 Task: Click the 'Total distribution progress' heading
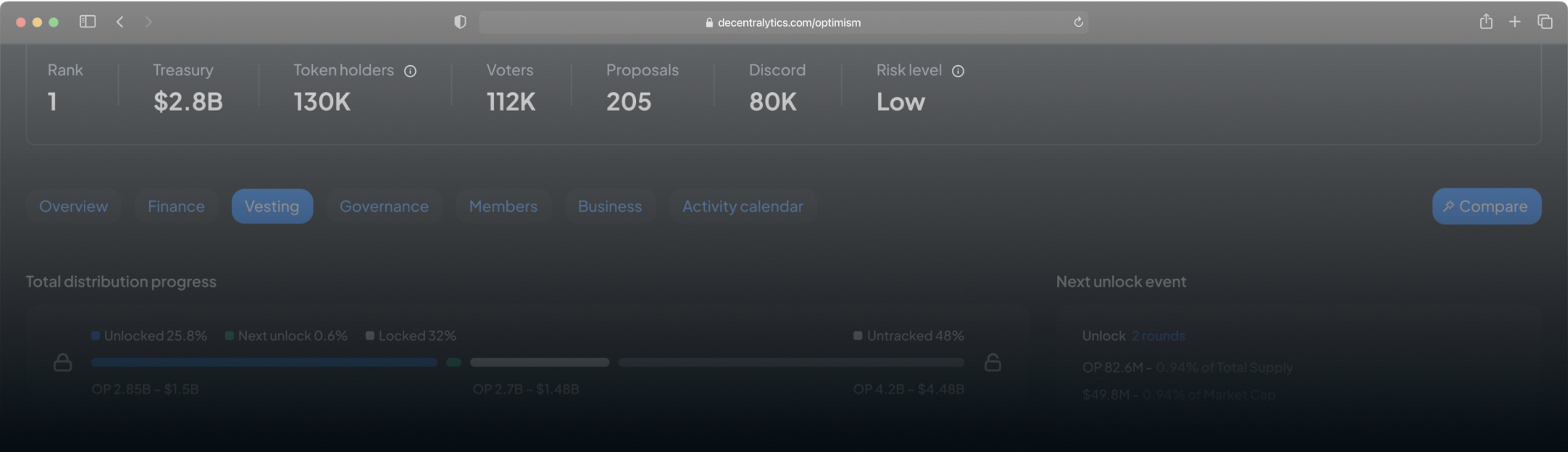click(x=121, y=282)
